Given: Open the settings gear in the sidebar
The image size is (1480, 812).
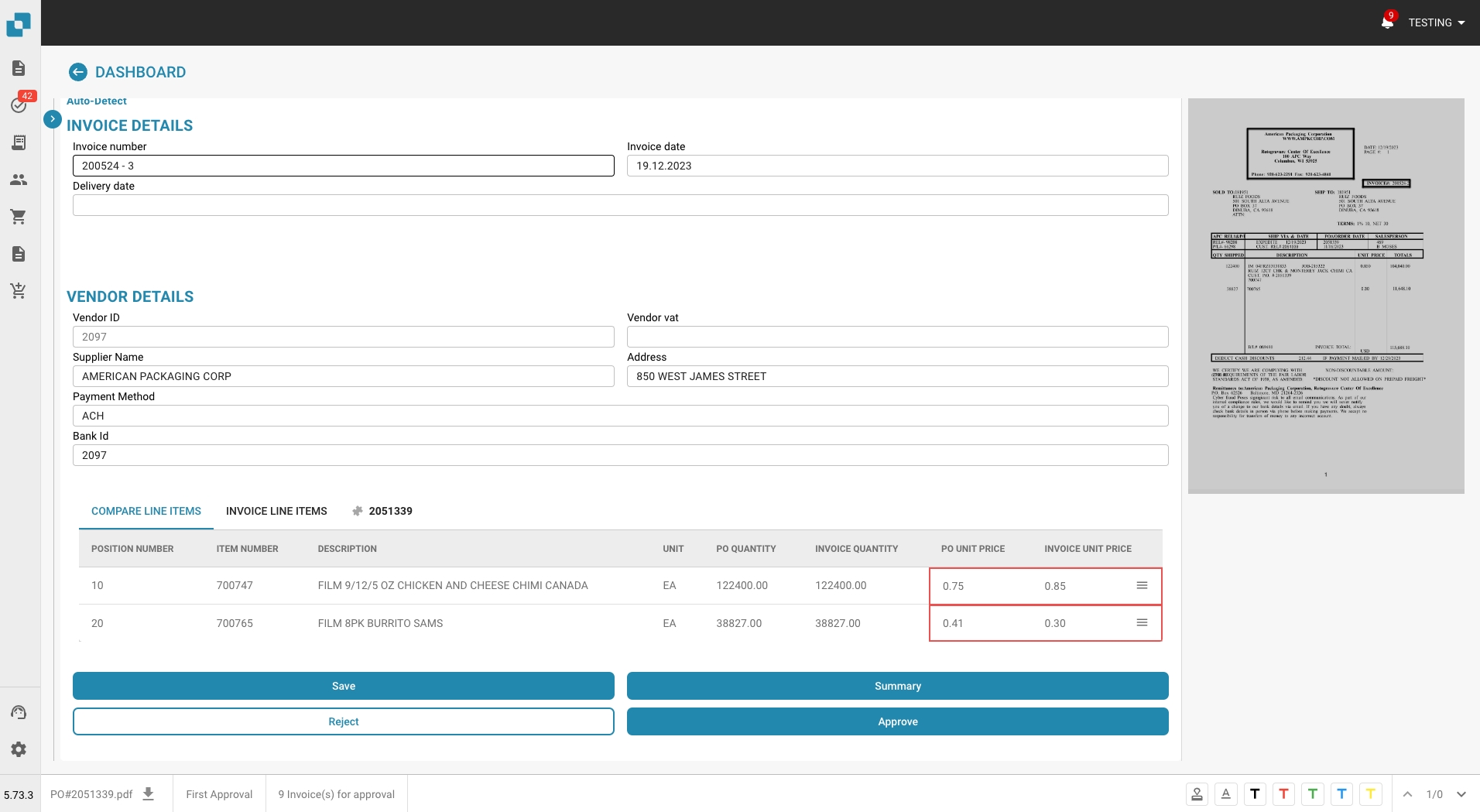Looking at the screenshot, I should coord(19,749).
